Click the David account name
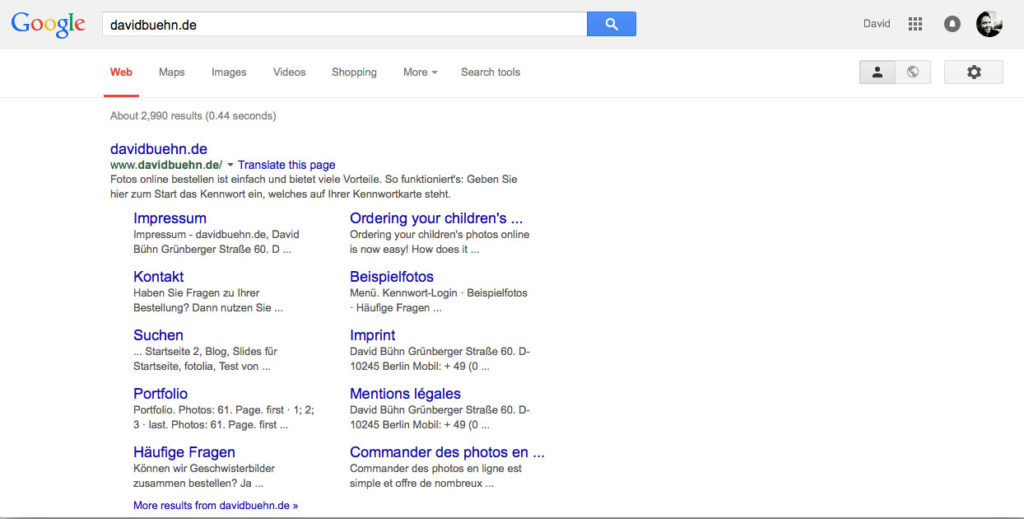Image resolution: width=1024 pixels, height=519 pixels. (x=876, y=24)
